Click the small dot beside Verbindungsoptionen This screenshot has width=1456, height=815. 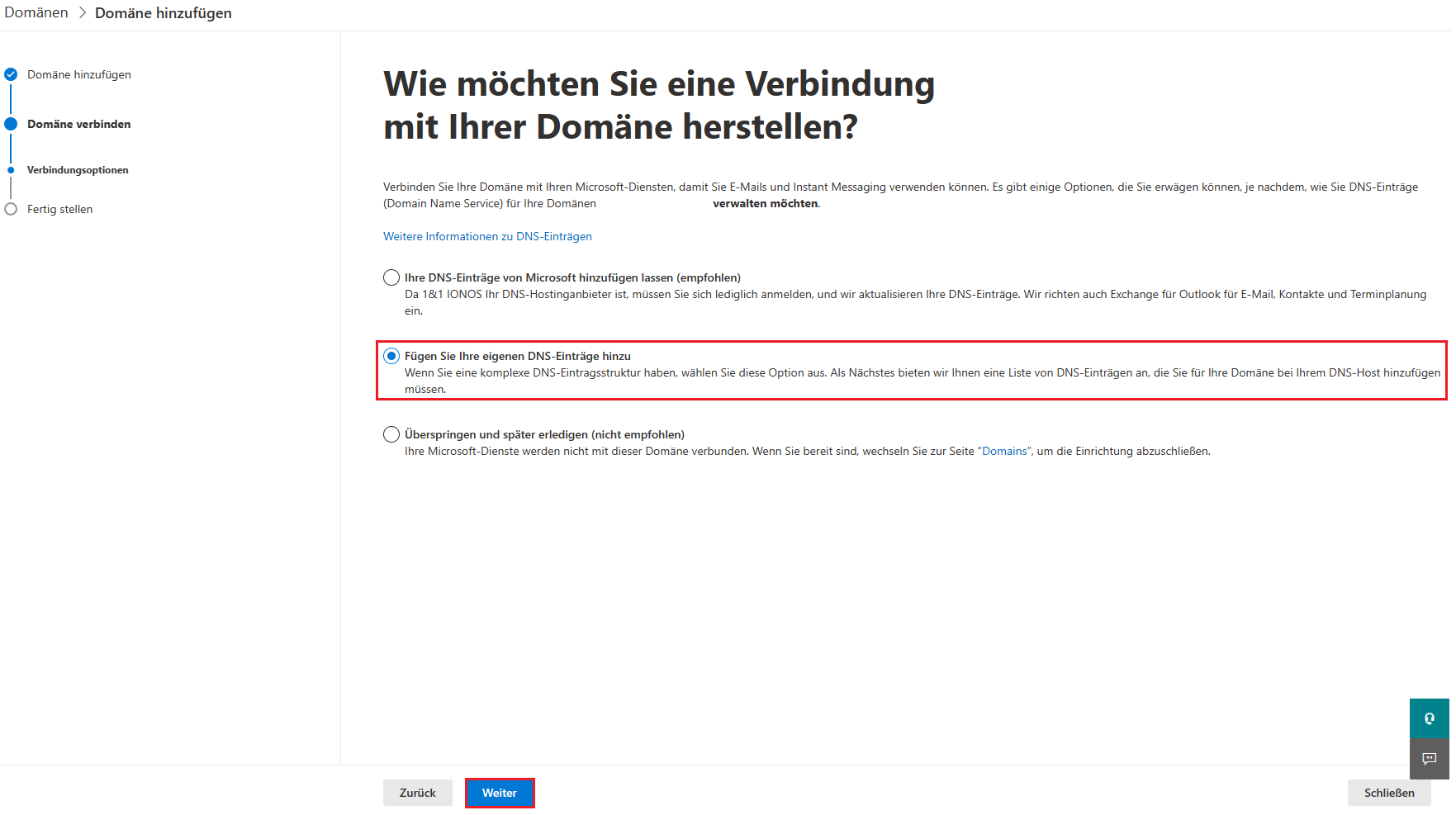[x=11, y=170]
